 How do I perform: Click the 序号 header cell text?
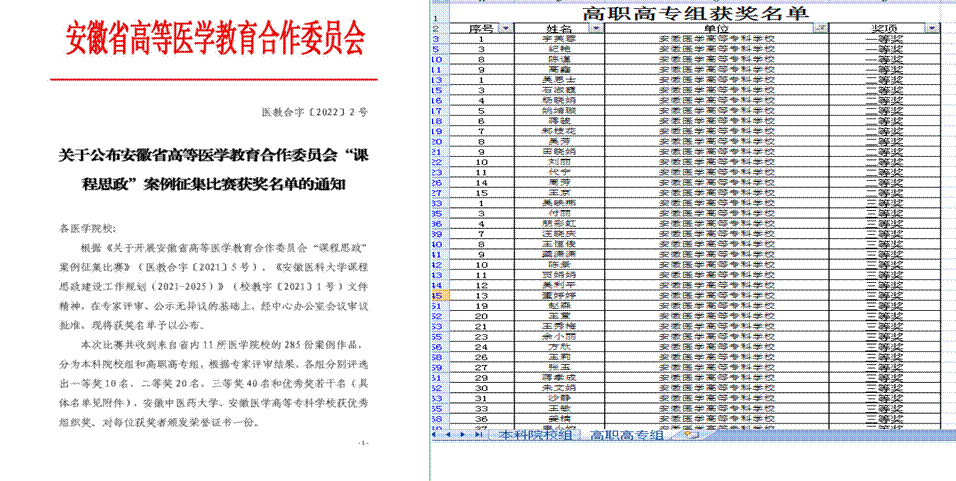coord(482,29)
